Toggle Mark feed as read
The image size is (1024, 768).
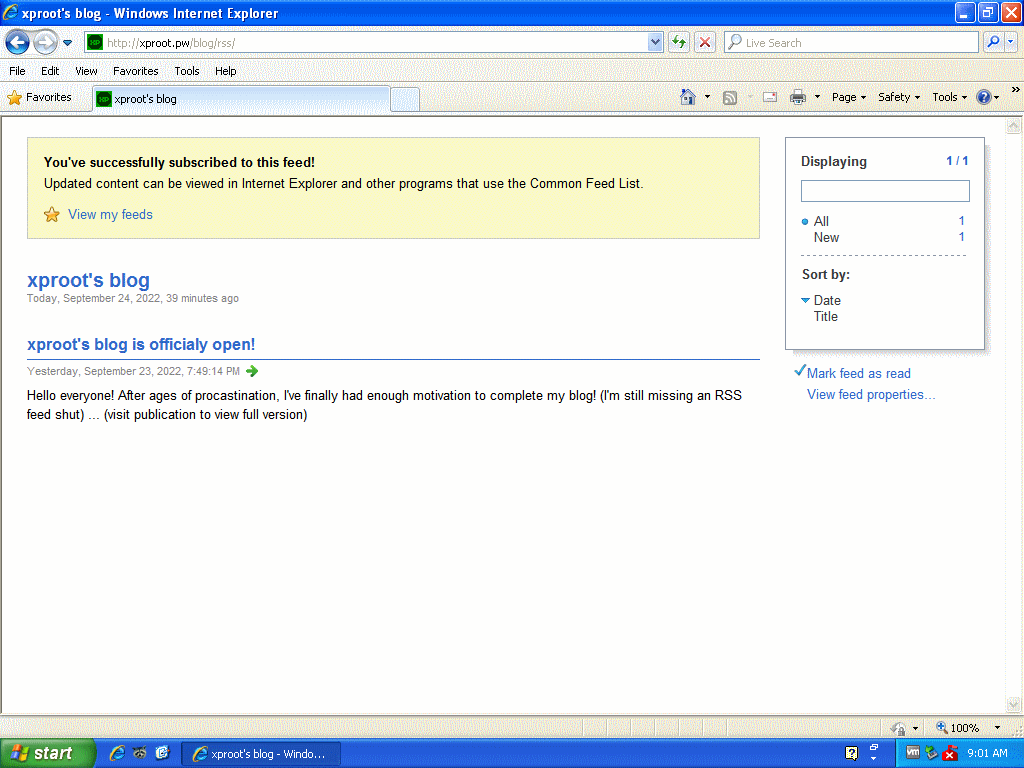tap(860, 372)
